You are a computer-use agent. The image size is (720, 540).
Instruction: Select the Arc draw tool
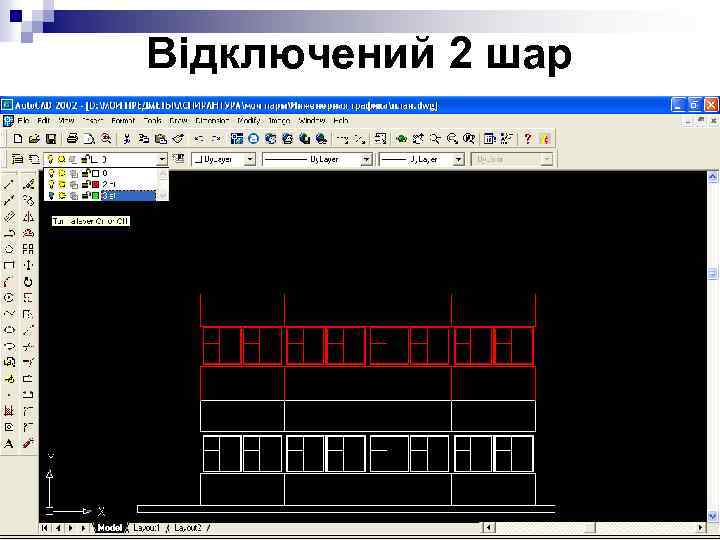[x=9, y=281]
